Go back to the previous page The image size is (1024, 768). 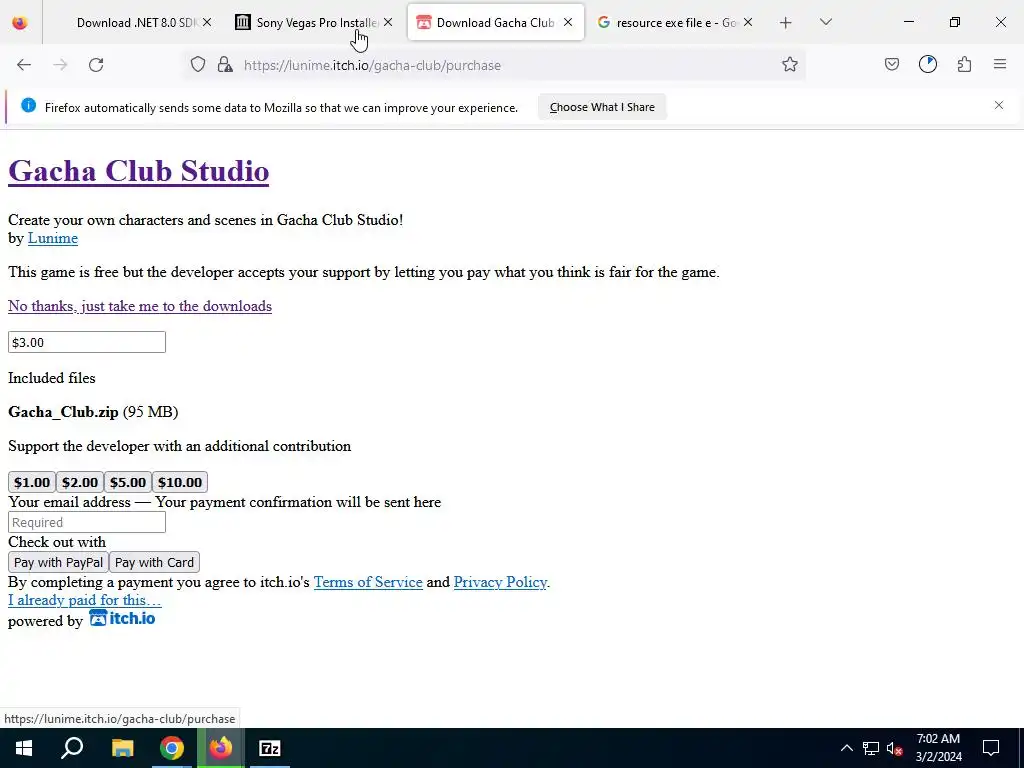coord(24,65)
